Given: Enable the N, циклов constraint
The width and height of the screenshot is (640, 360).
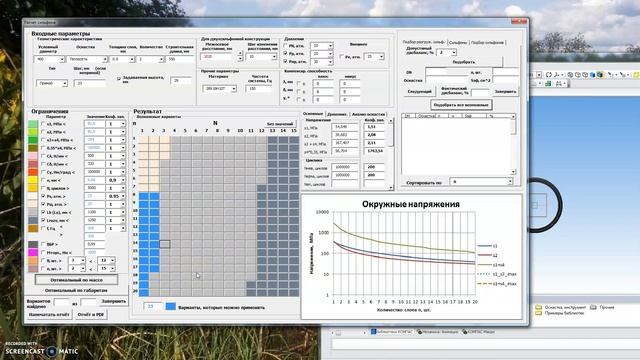Looking at the screenshot, I should tap(43, 188).
